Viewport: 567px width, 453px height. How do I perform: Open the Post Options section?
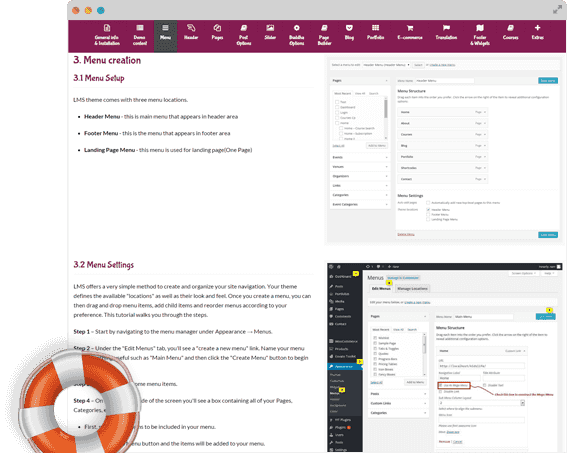(x=244, y=35)
